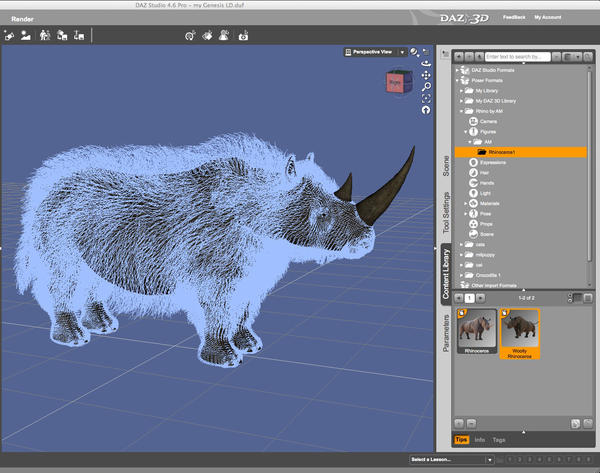Click the frame selection view control
The height and width of the screenshot is (473, 600).
[427, 98]
